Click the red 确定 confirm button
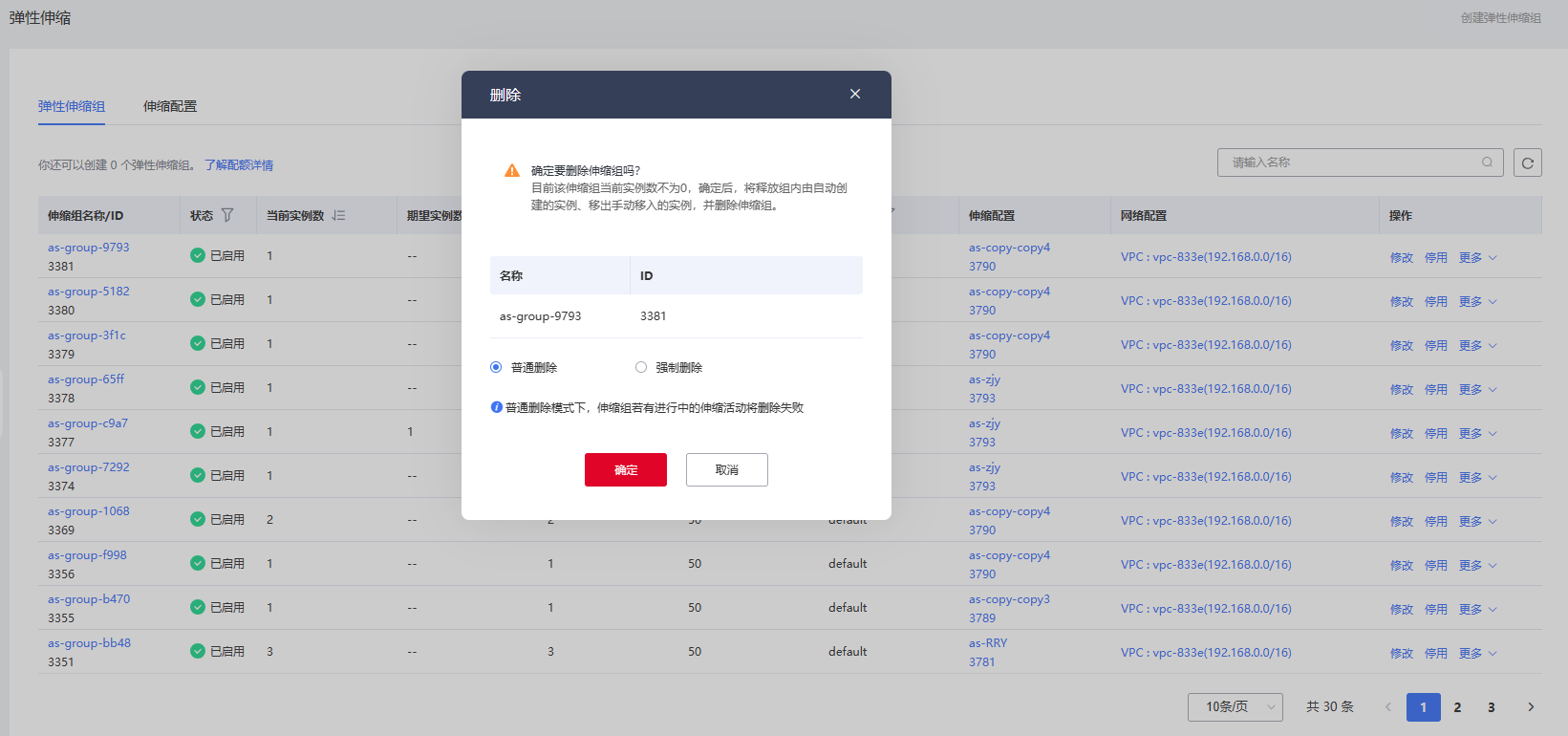Screen dimensions: 1568x736 (x=626, y=469)
